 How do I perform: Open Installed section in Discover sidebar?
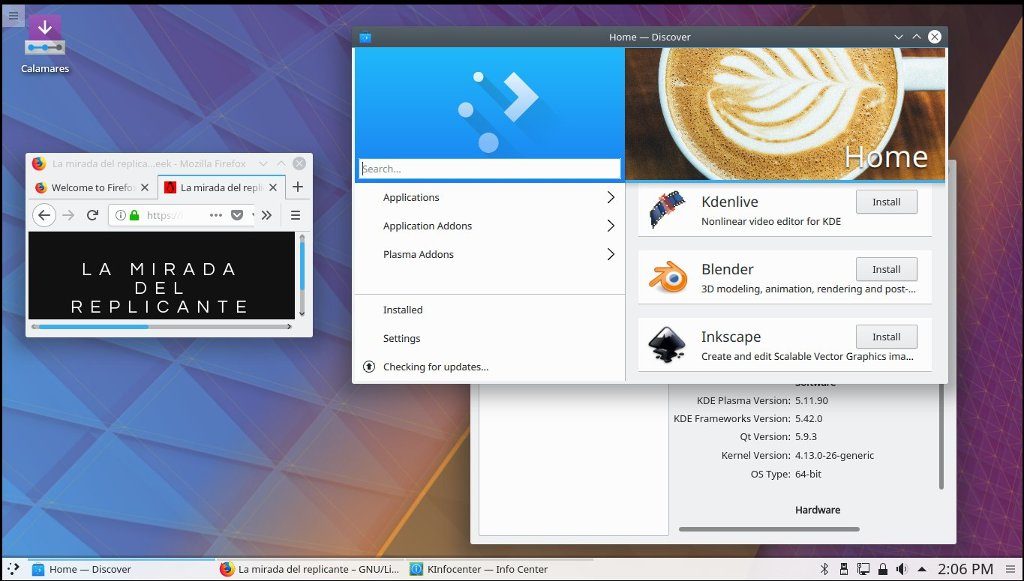click(x=403, y=310)
